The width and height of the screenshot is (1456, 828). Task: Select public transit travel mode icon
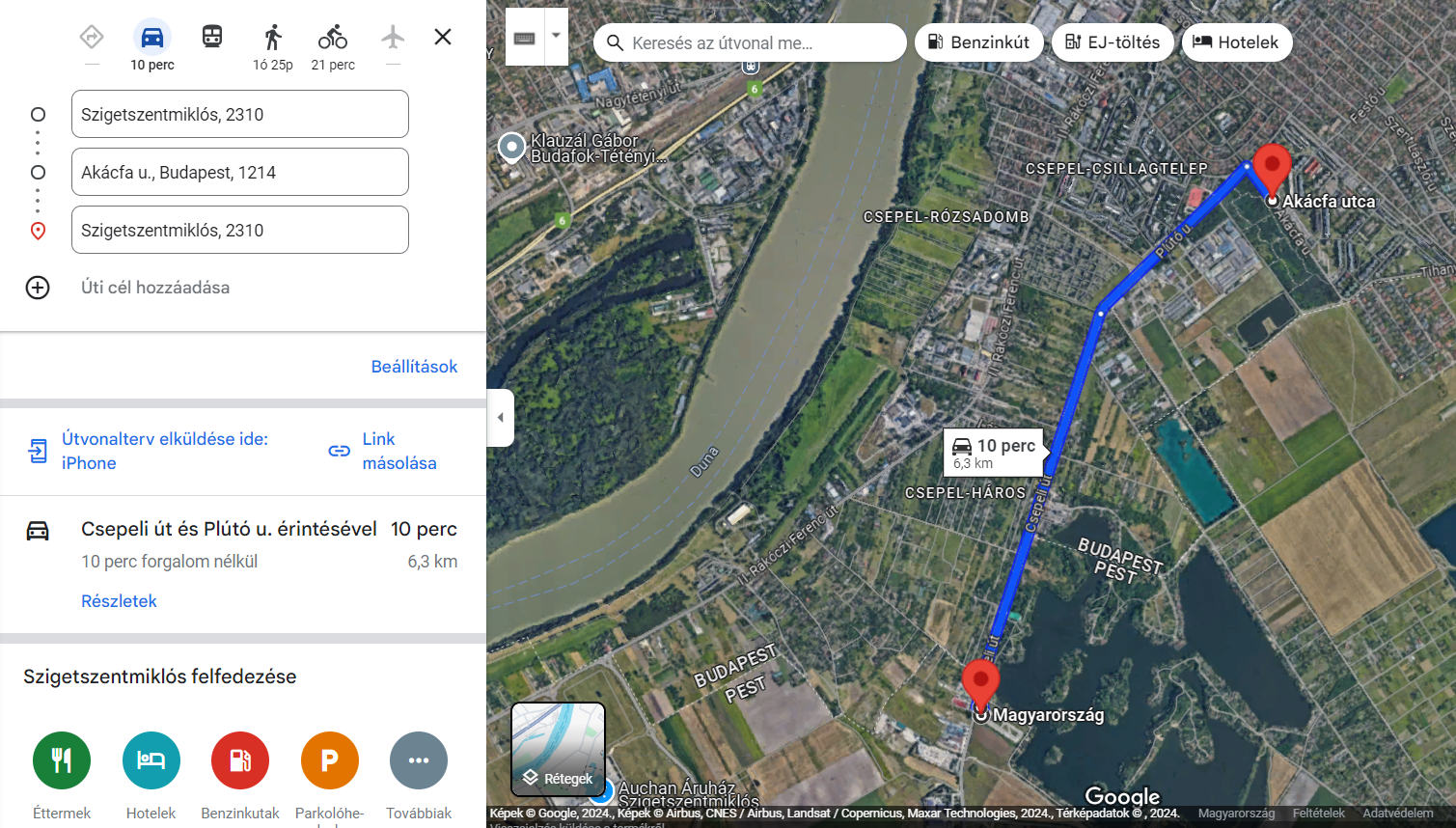click(x=212, y=38)
